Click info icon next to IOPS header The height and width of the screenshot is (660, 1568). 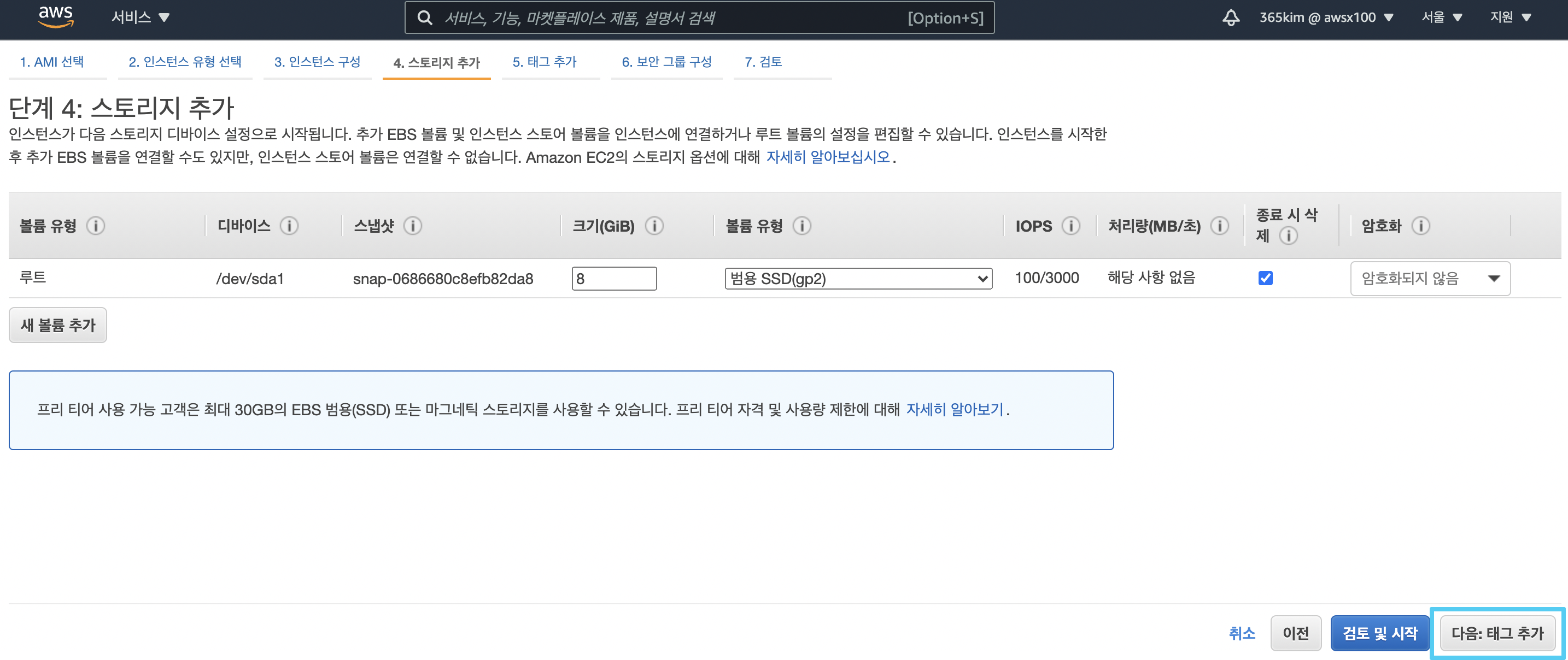tap(1070, 226)
